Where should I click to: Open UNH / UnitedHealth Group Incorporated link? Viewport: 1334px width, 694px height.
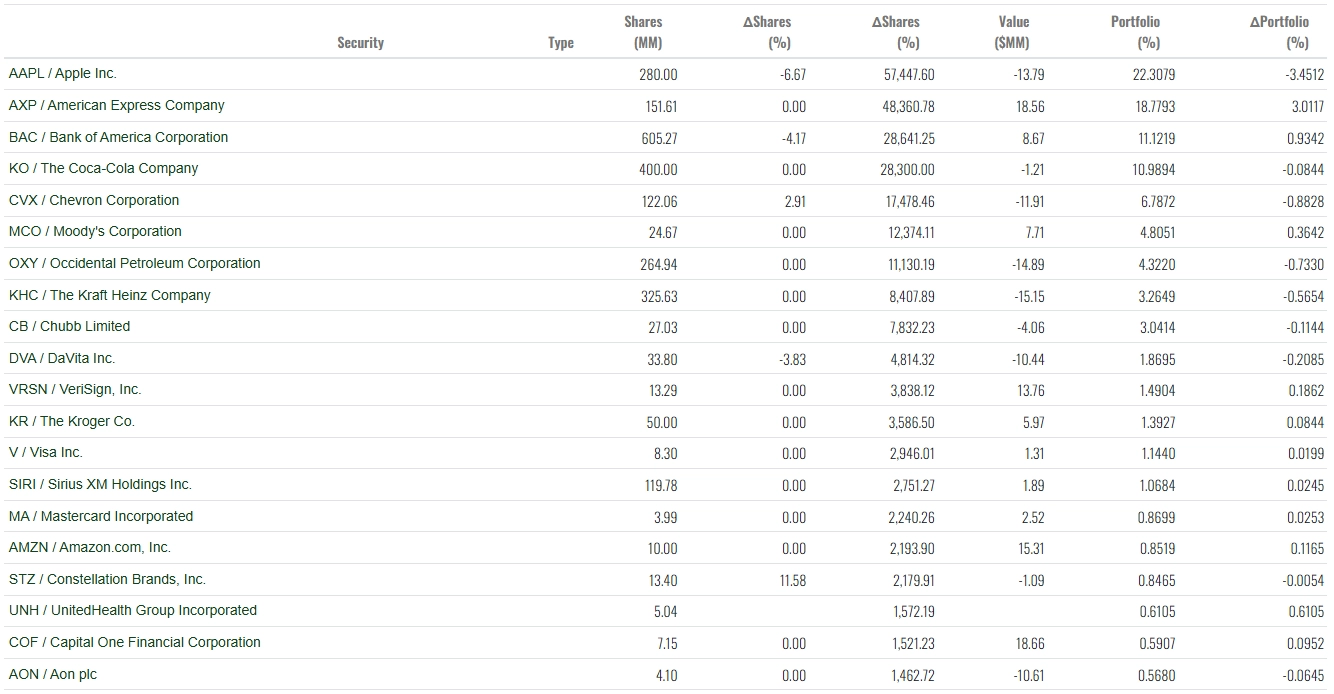(133, 611)
